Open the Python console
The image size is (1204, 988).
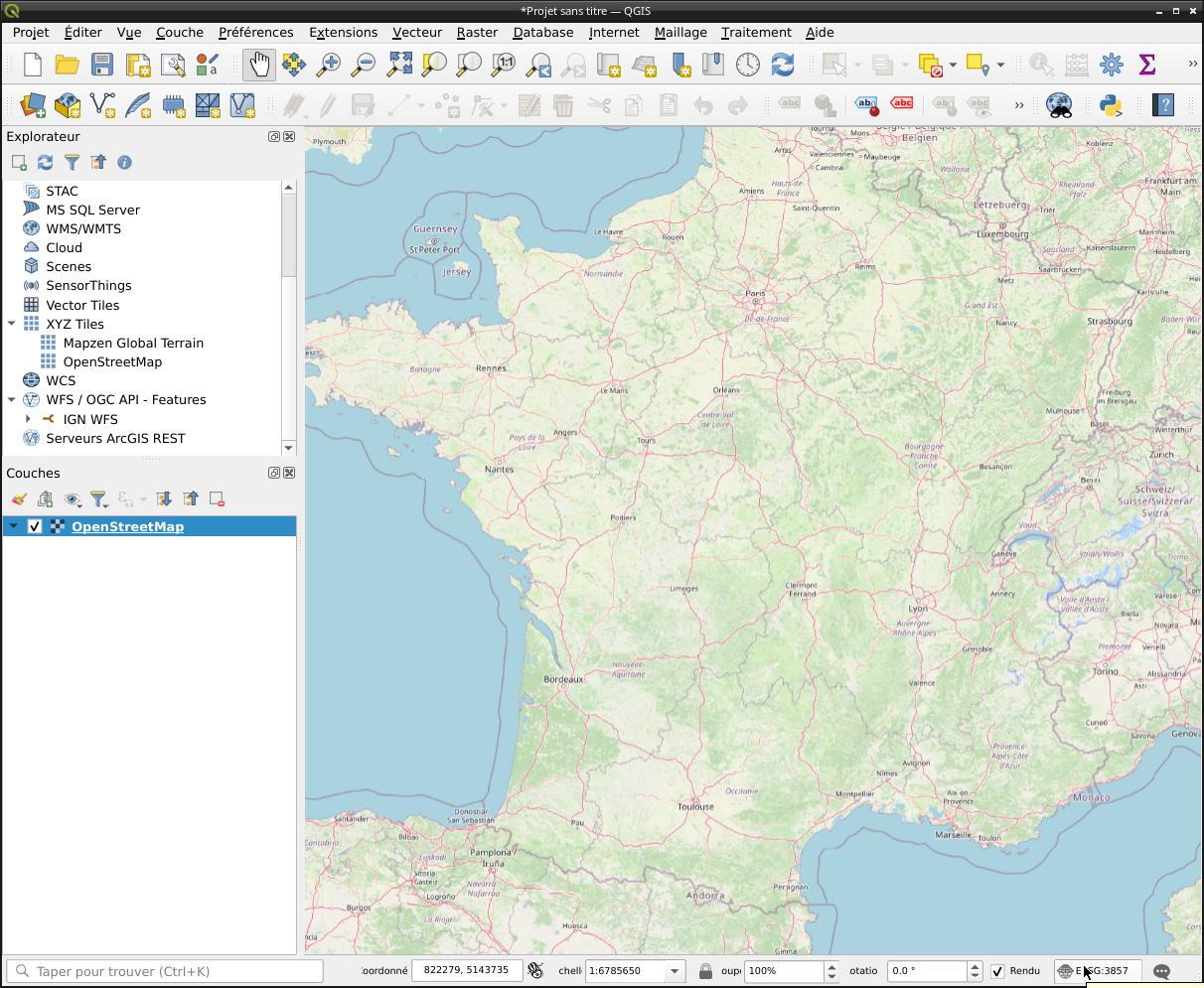click(1111, 105)
